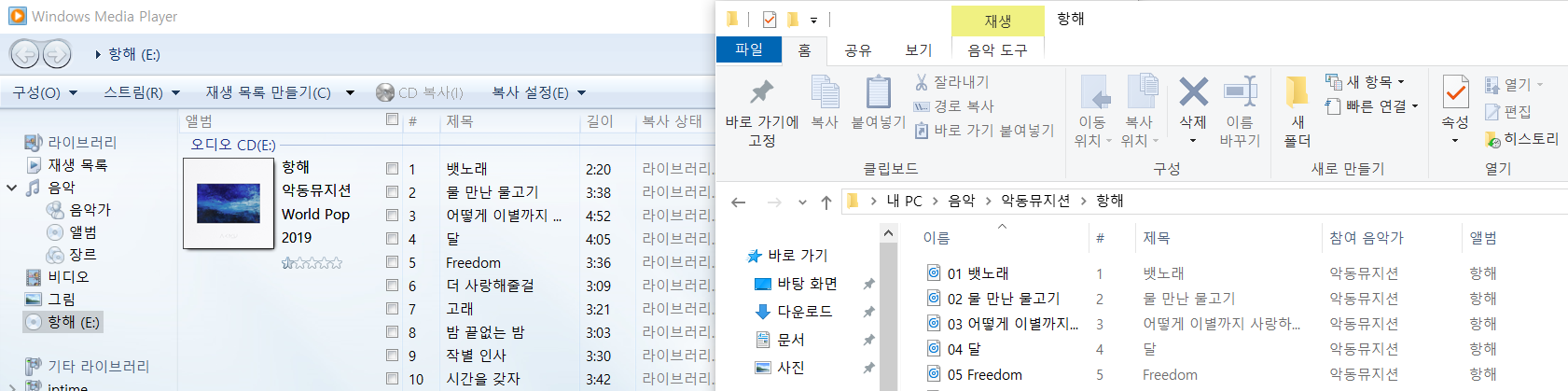Click 바로 가기 붙여넣기 in ribbon
The width and height of the screenshot is (1568, 391).
click(983, 131)
